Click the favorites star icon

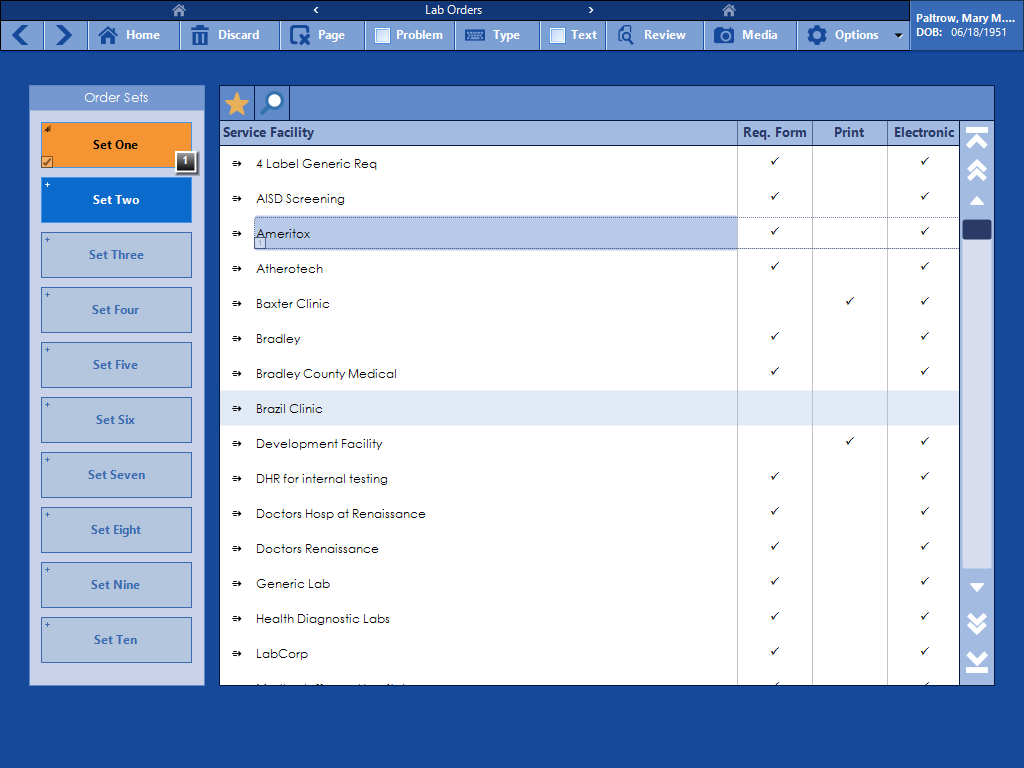(x=237, y=104)
